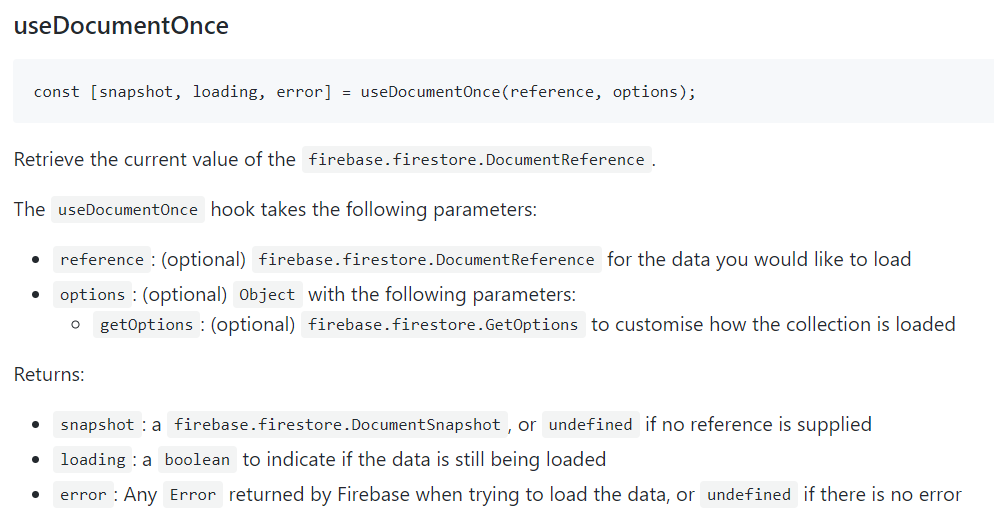Click the 'Returns:' paragraph text
The image size is (994, 525).
[49, 375]
